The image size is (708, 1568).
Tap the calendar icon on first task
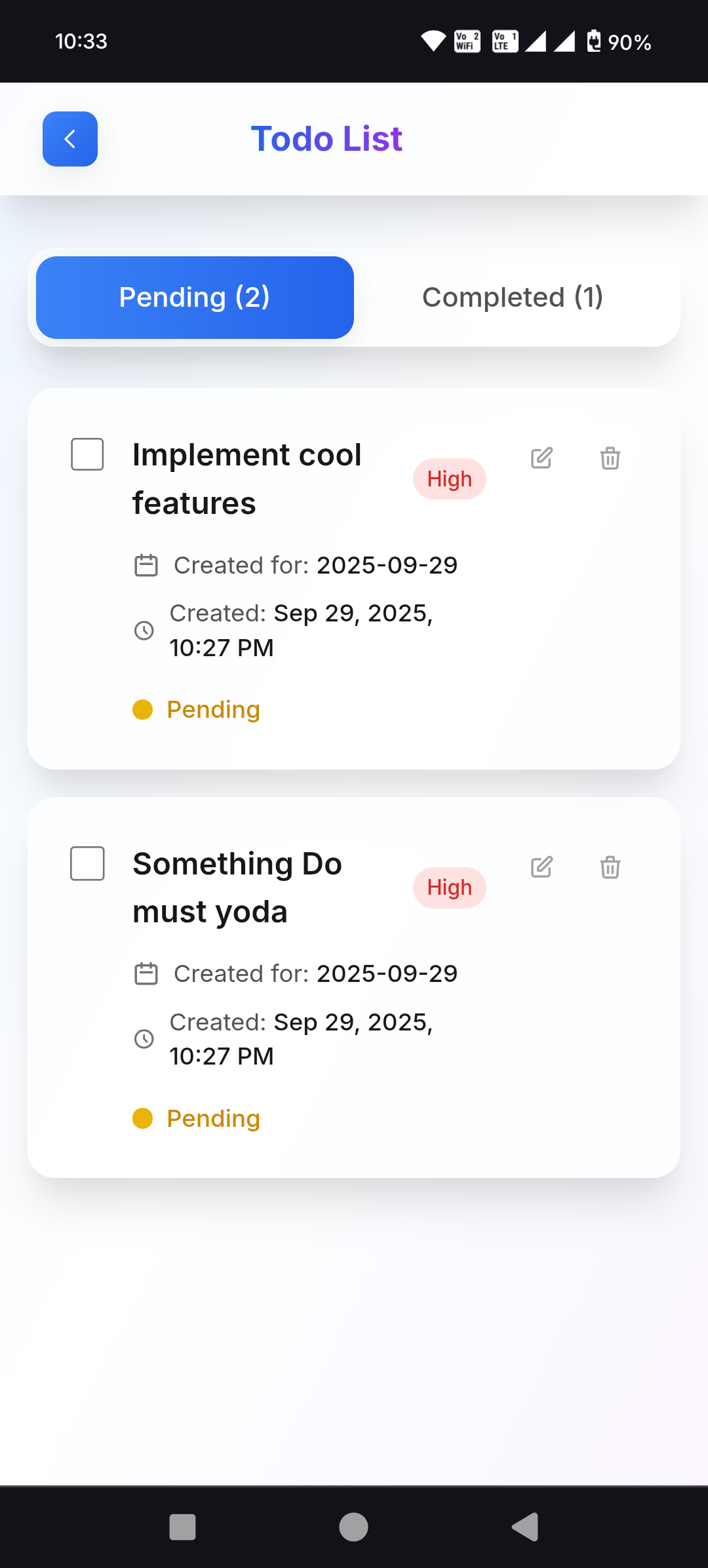pyautogui.click(x=146, y=565)
